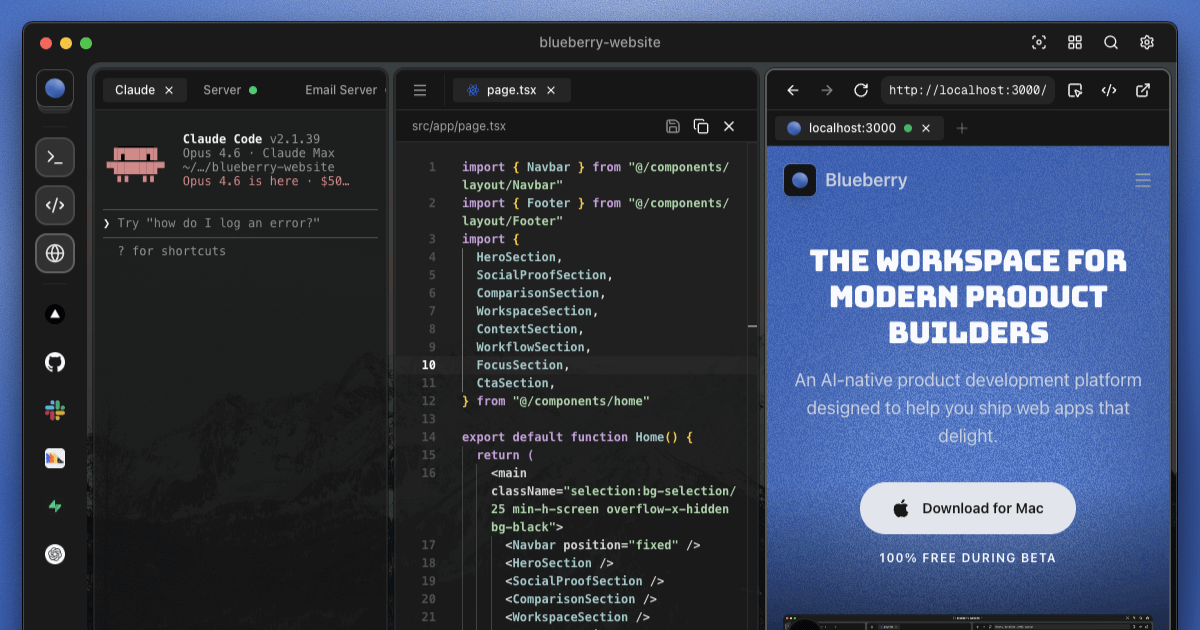Open settings via the gear icon
The height and width of the screenshot is (630, 1200).
[1146, 42]
